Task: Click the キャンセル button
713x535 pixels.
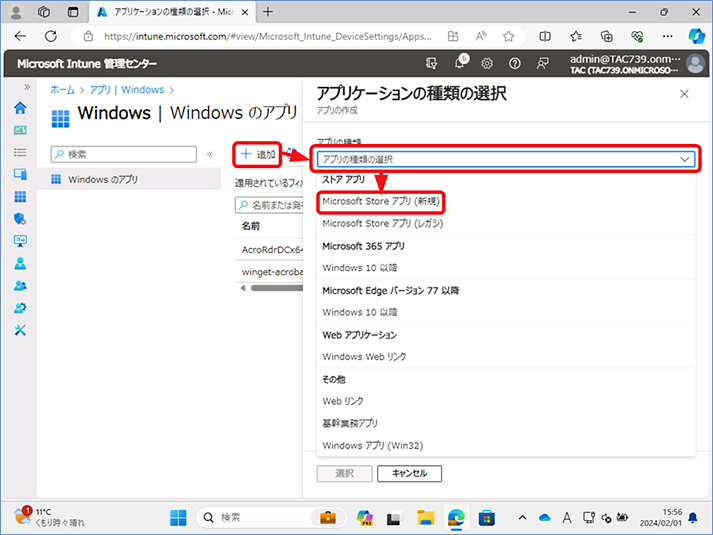Action: pyautogui.click(x=409, y=473)
